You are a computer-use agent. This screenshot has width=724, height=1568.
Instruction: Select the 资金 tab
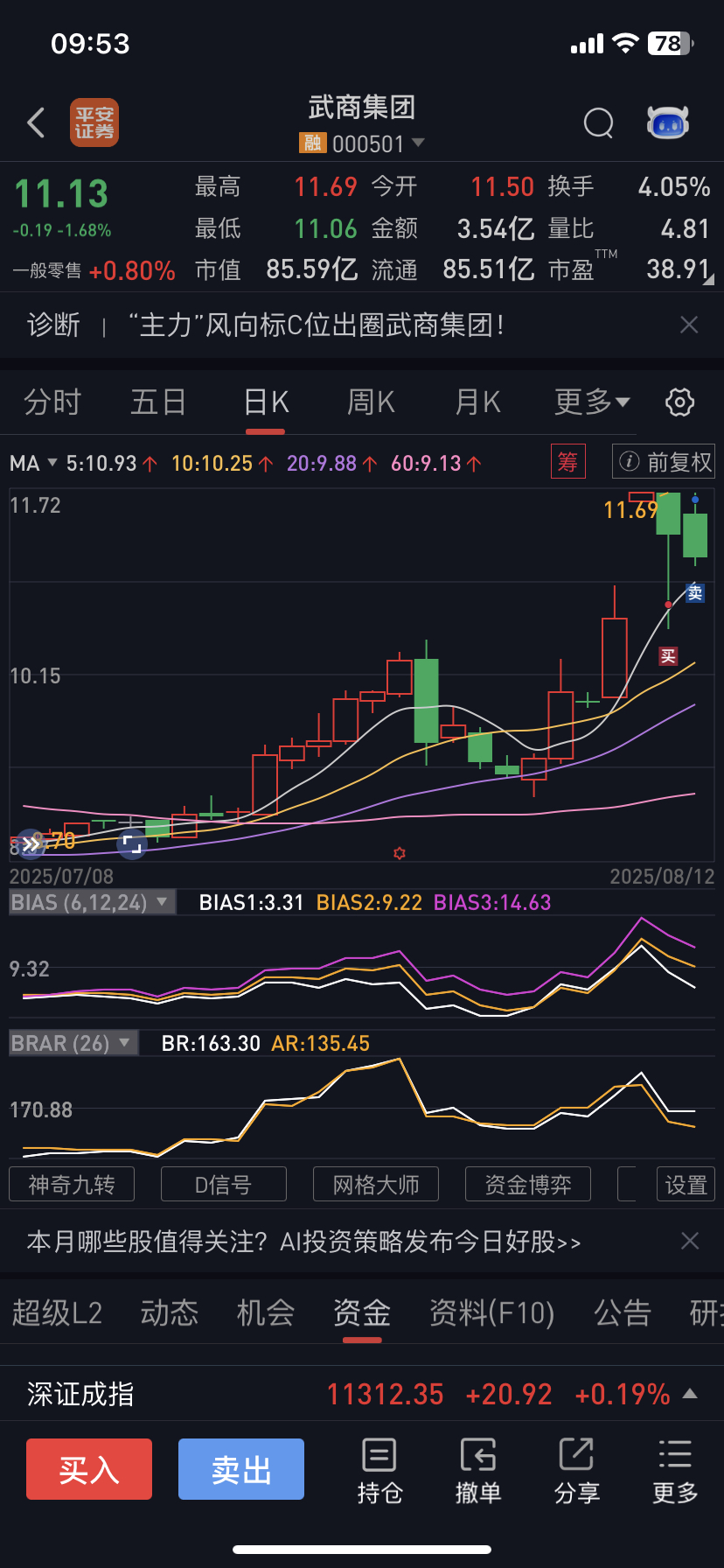(362, 1312)
